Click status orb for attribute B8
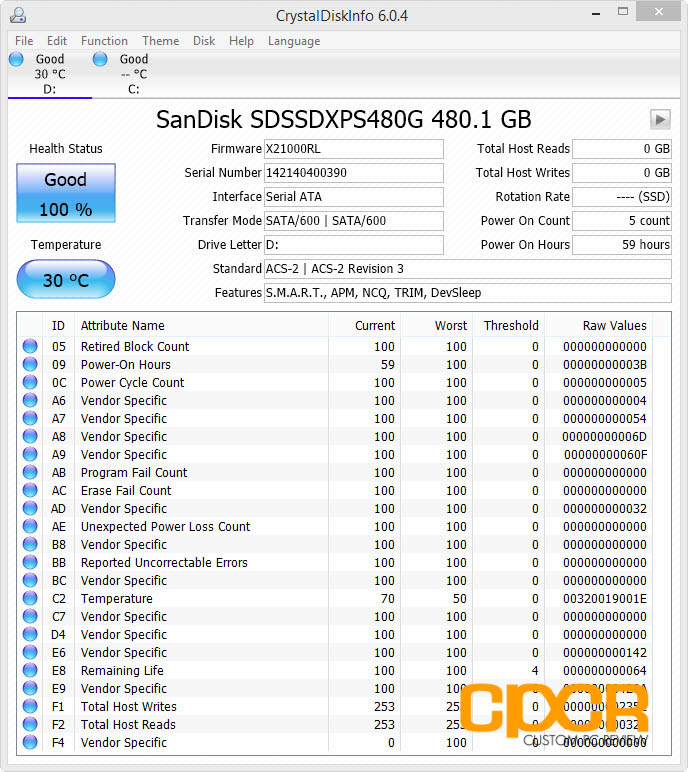688x772 pixels. (30, 544)
